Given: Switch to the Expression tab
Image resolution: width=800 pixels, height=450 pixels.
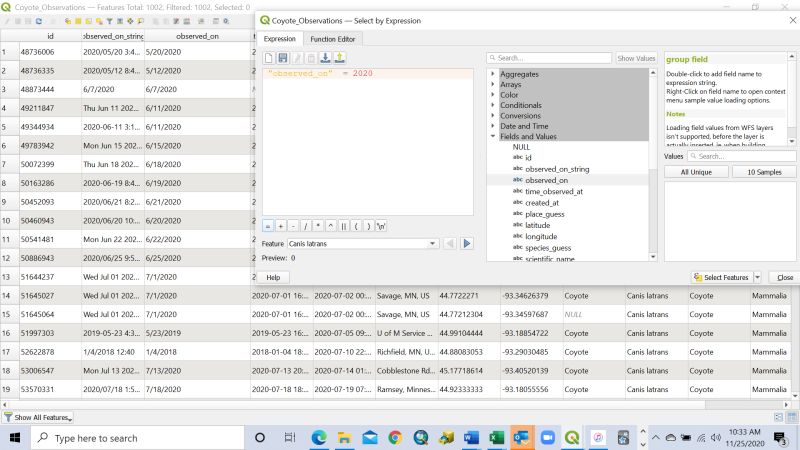Looking at the screenshot, I should click(x=280, y=39).
